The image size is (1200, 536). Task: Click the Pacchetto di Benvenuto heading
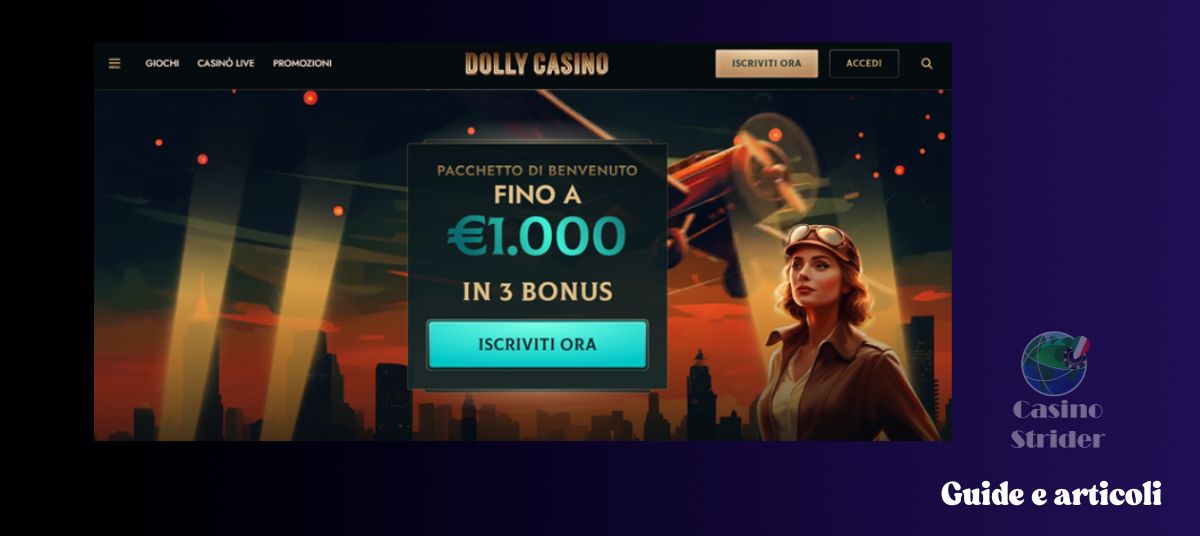[x=537, y=171]
